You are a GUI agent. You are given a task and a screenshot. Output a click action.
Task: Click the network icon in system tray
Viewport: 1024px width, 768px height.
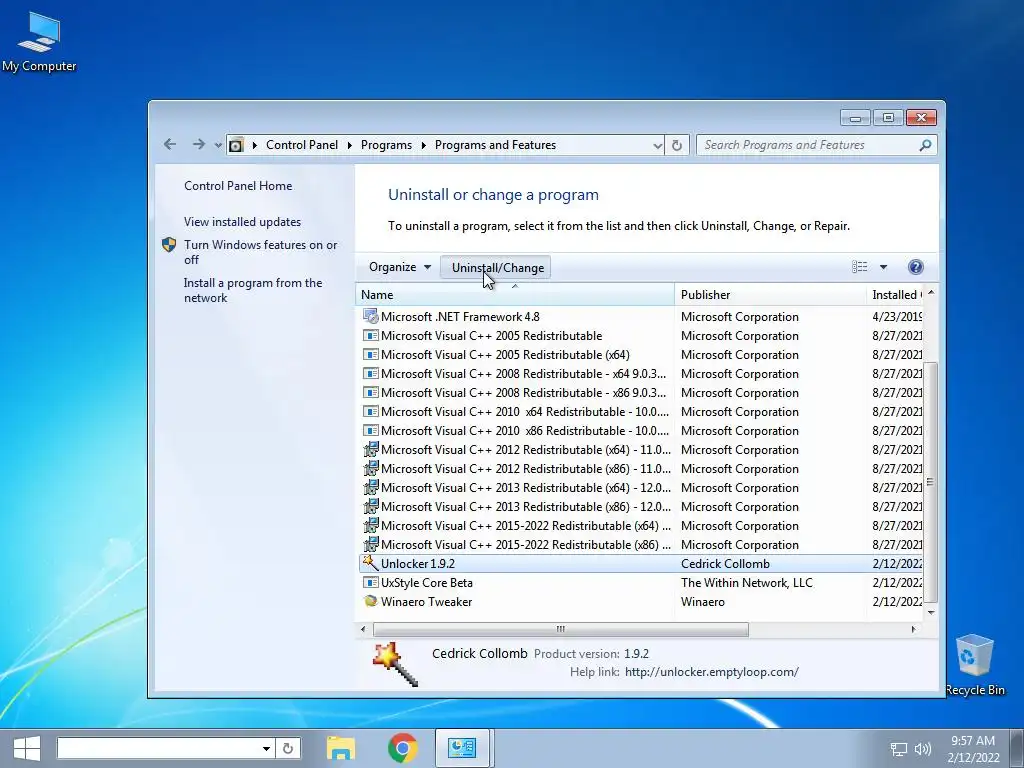tap(899, 749)
